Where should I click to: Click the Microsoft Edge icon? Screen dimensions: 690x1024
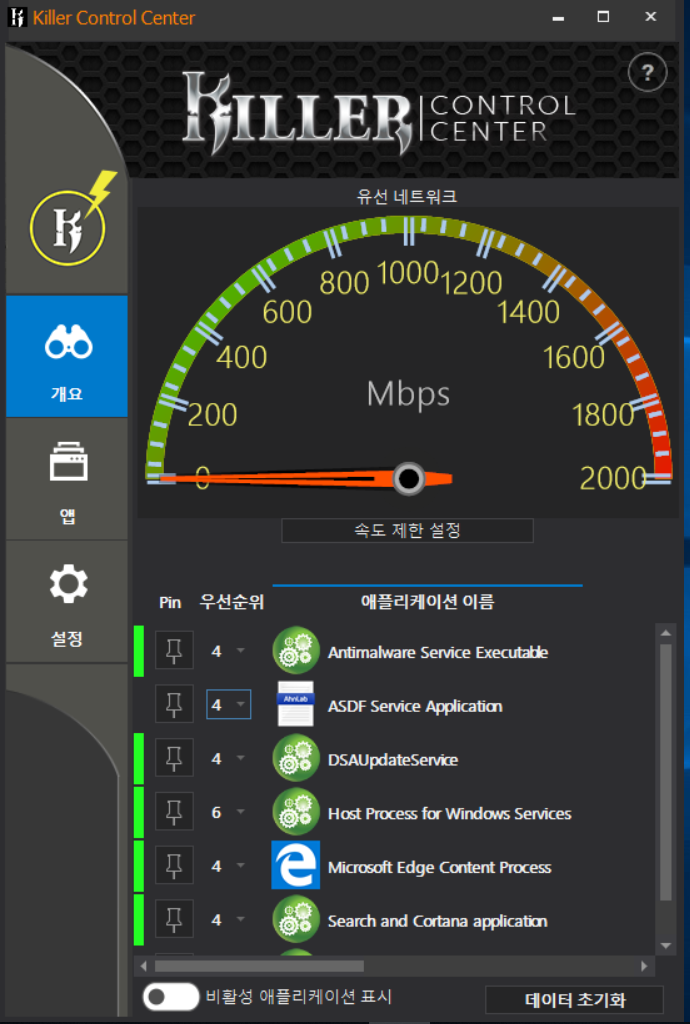(x=296, y=865)
